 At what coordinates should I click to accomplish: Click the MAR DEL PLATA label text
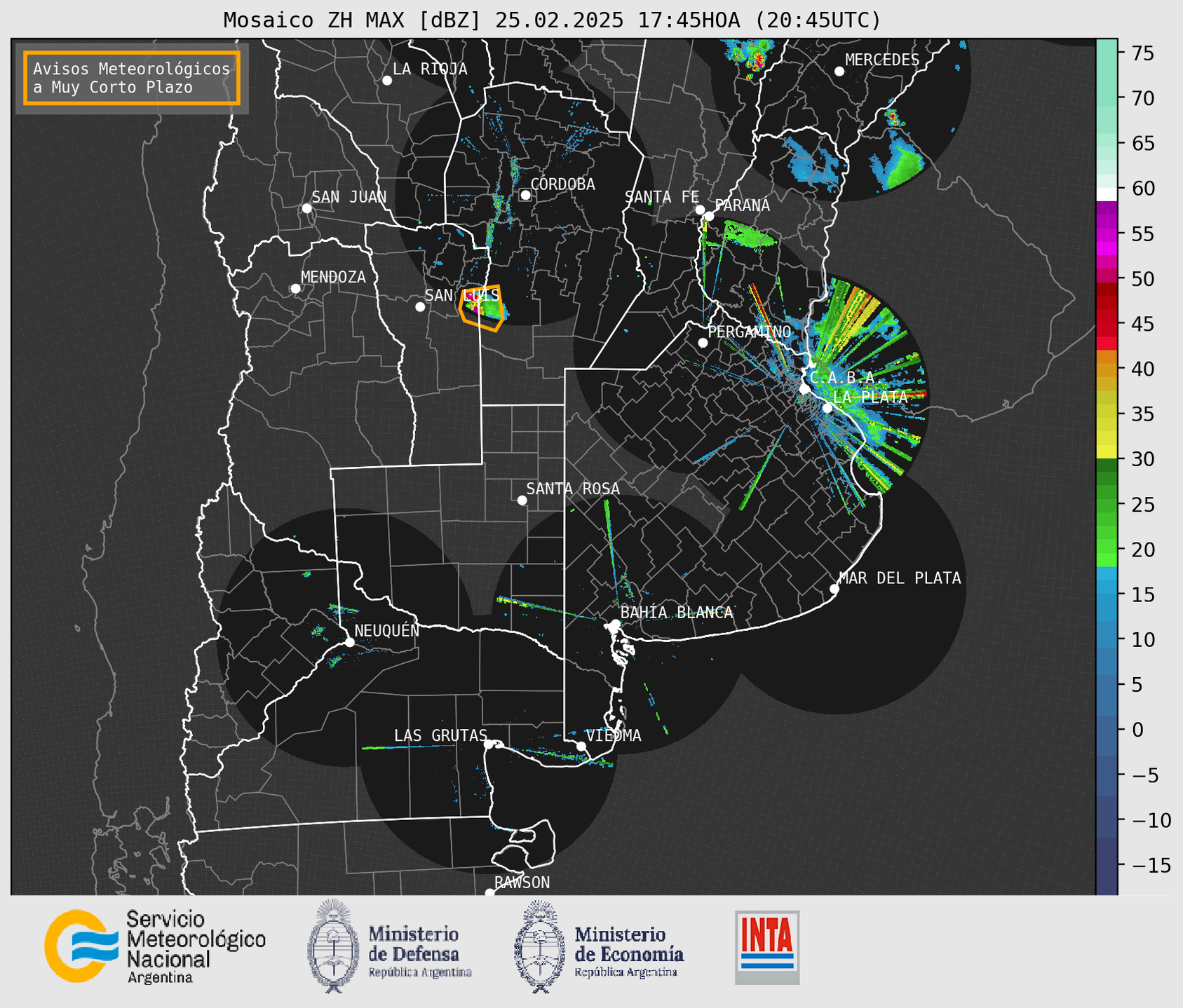(x=900, y=578)
